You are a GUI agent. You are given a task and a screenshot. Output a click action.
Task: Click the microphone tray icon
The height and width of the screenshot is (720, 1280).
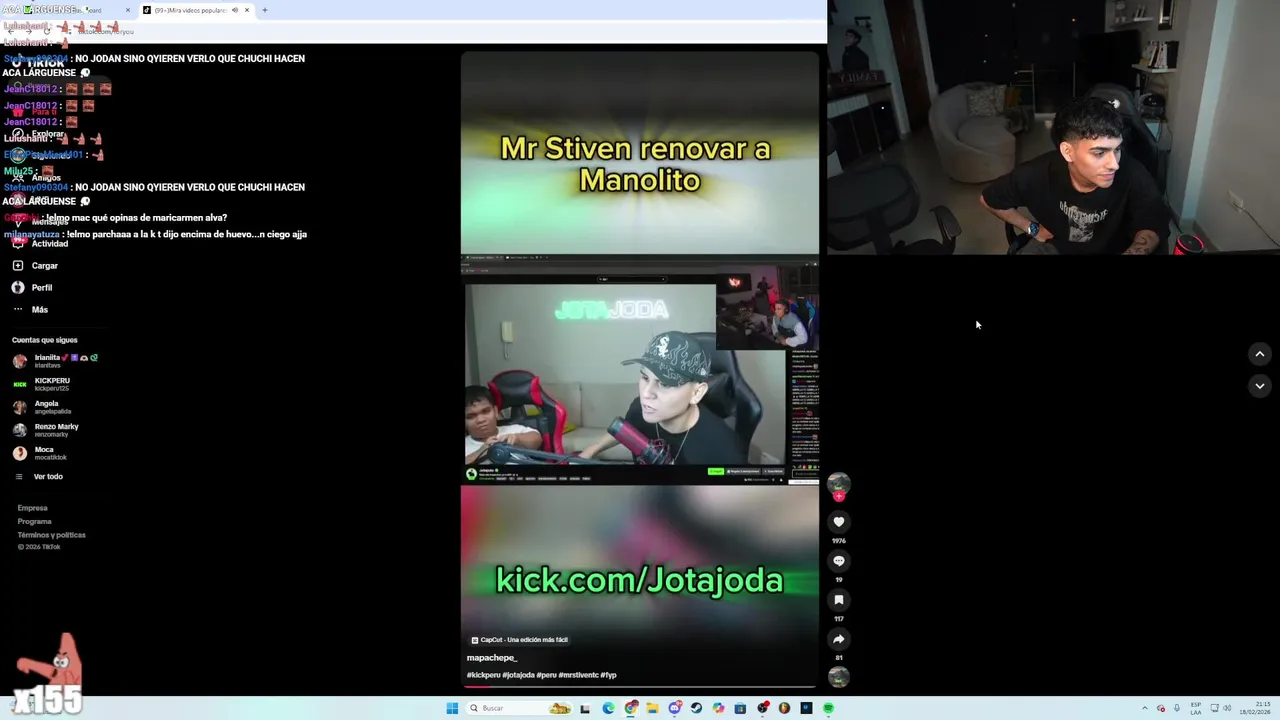(1177, 708)
